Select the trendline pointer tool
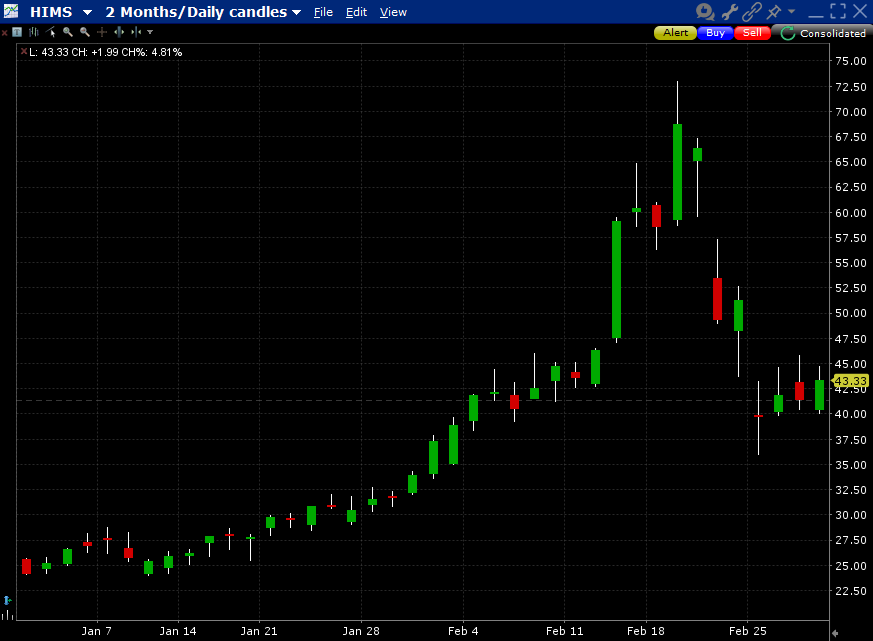The height and width of the screenshot is (641, 873). tap(51, 32)
